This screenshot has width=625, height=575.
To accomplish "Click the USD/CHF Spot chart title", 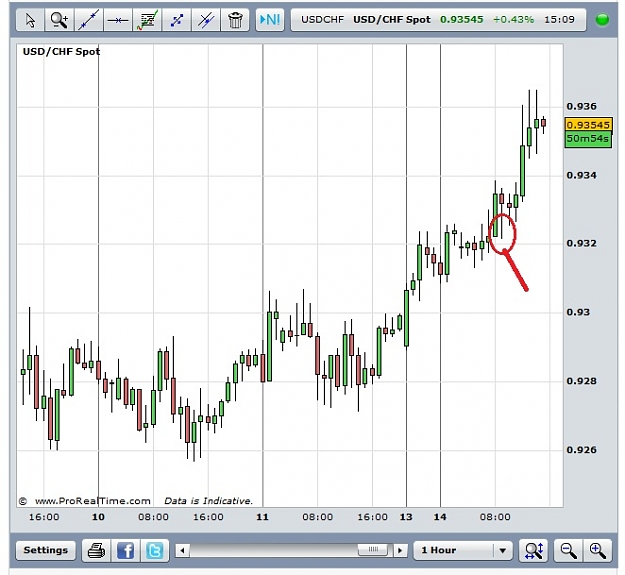I will coord(61,51).
